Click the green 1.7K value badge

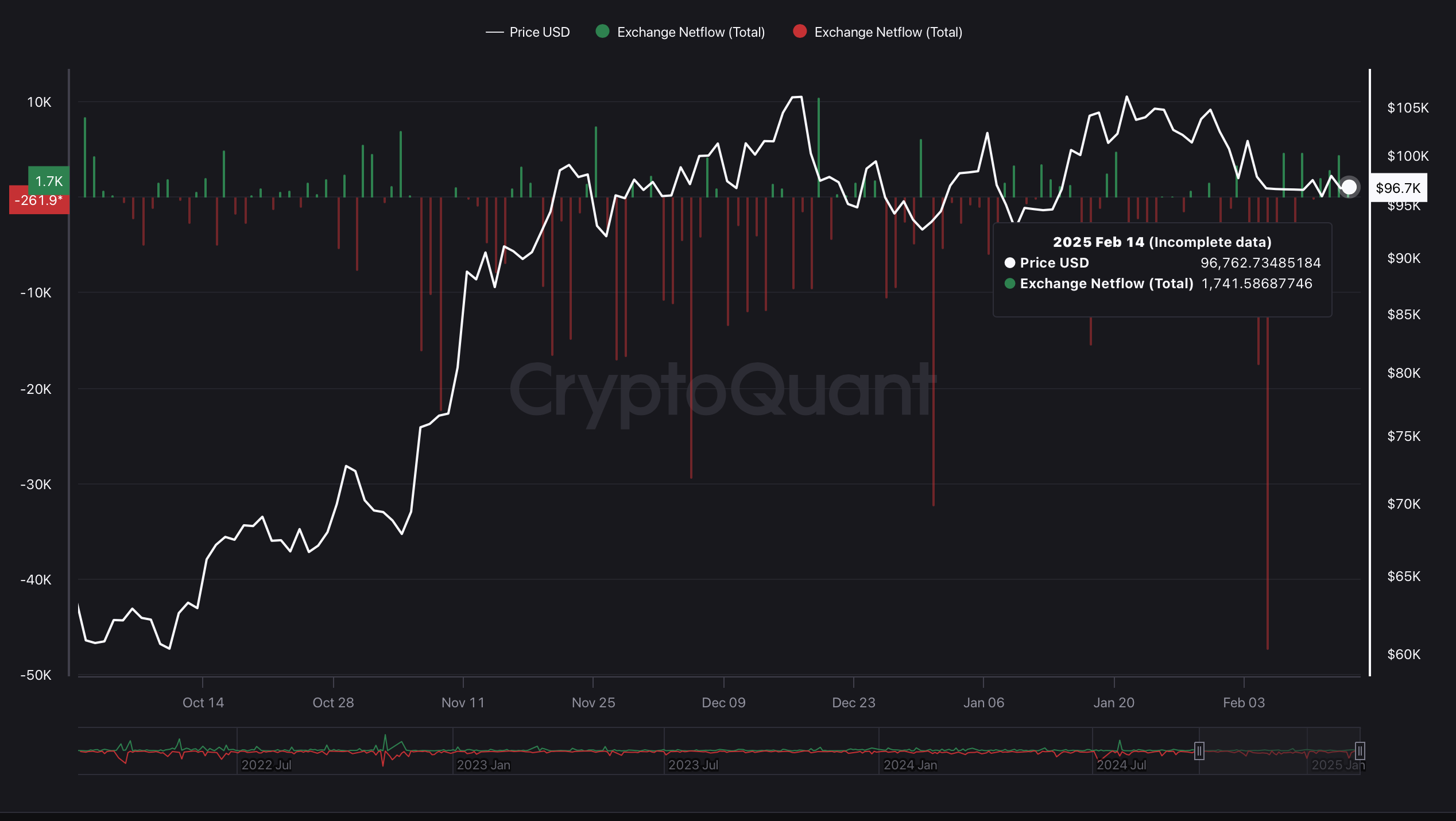coord(48,181)
